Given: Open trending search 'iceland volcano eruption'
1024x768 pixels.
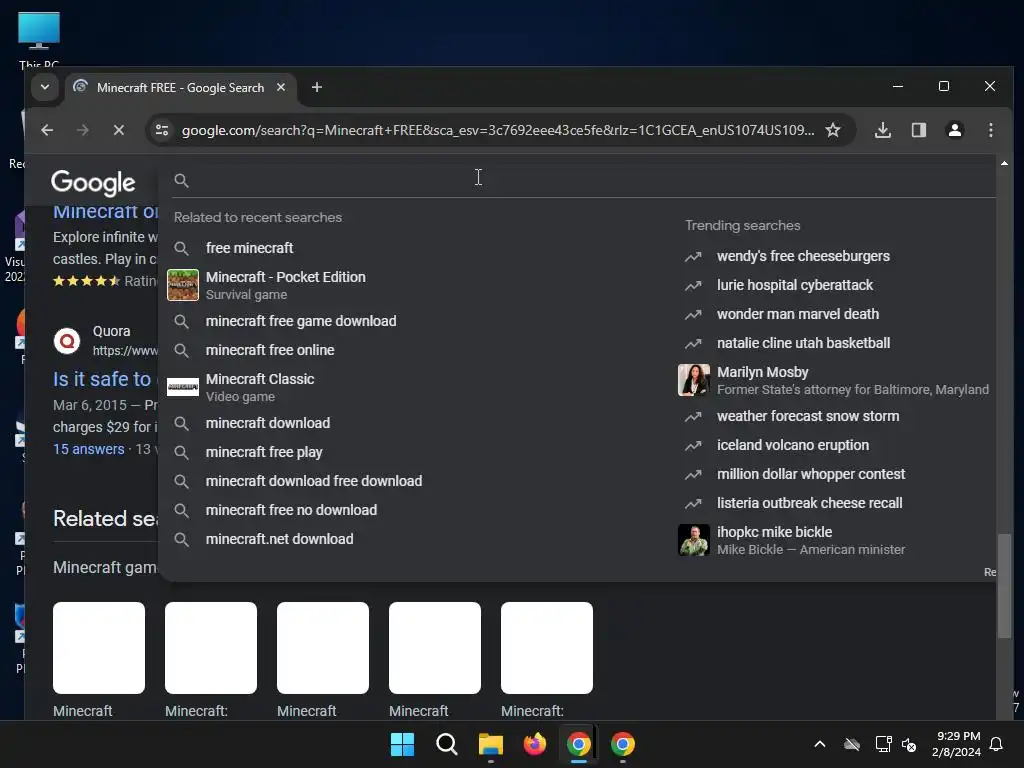Looking at the screenshot, I should (x=793, y=445).
